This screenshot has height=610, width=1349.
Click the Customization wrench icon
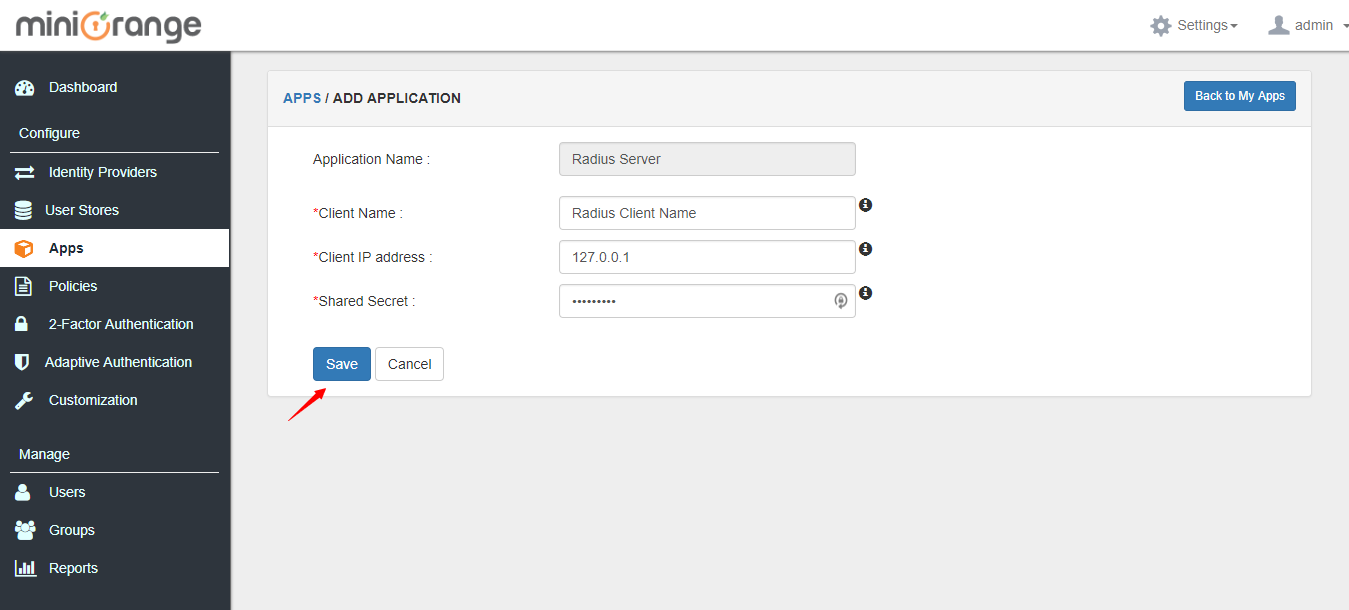click(24, 400)
